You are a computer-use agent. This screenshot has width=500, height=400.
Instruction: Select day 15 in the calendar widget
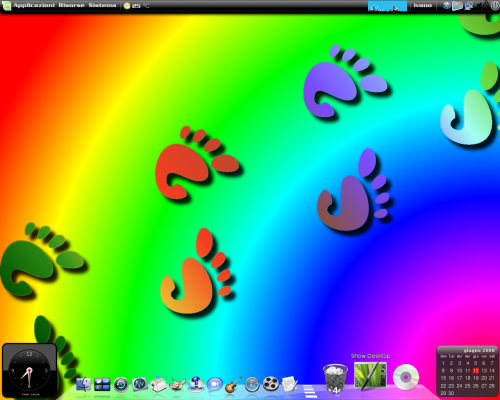[443, 378]
